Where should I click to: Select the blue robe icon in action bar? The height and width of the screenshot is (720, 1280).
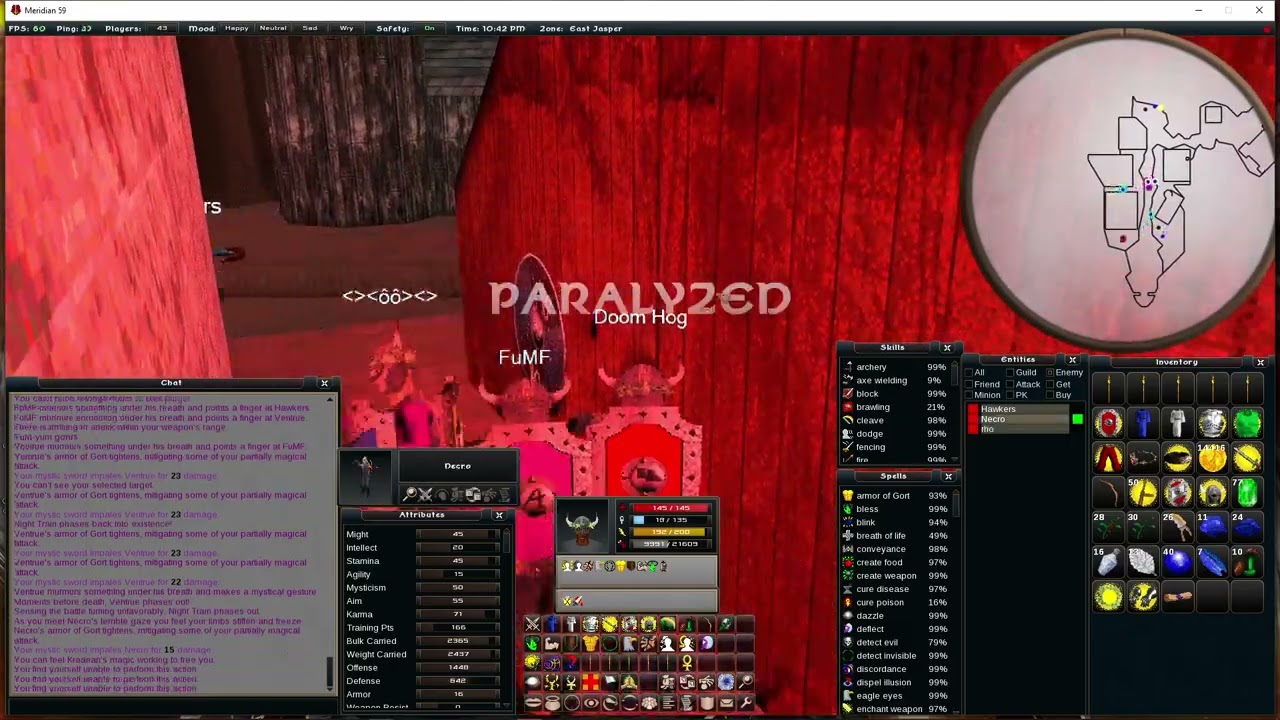552,624
